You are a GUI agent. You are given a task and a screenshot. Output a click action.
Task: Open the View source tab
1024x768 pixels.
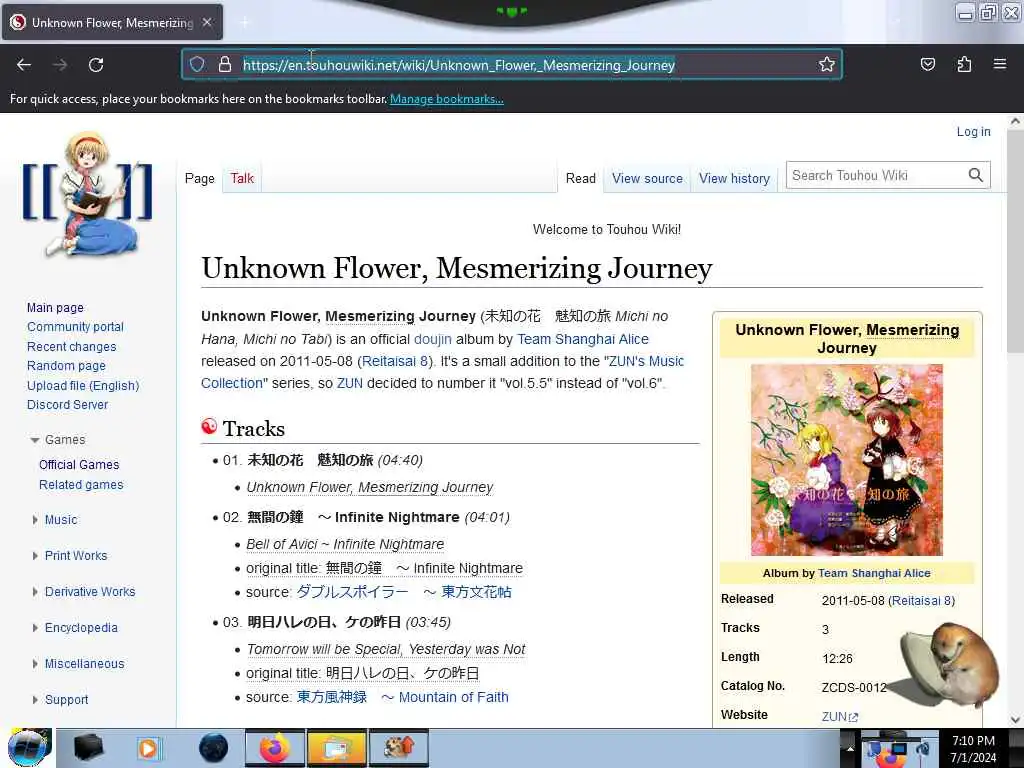coord(647,178)
